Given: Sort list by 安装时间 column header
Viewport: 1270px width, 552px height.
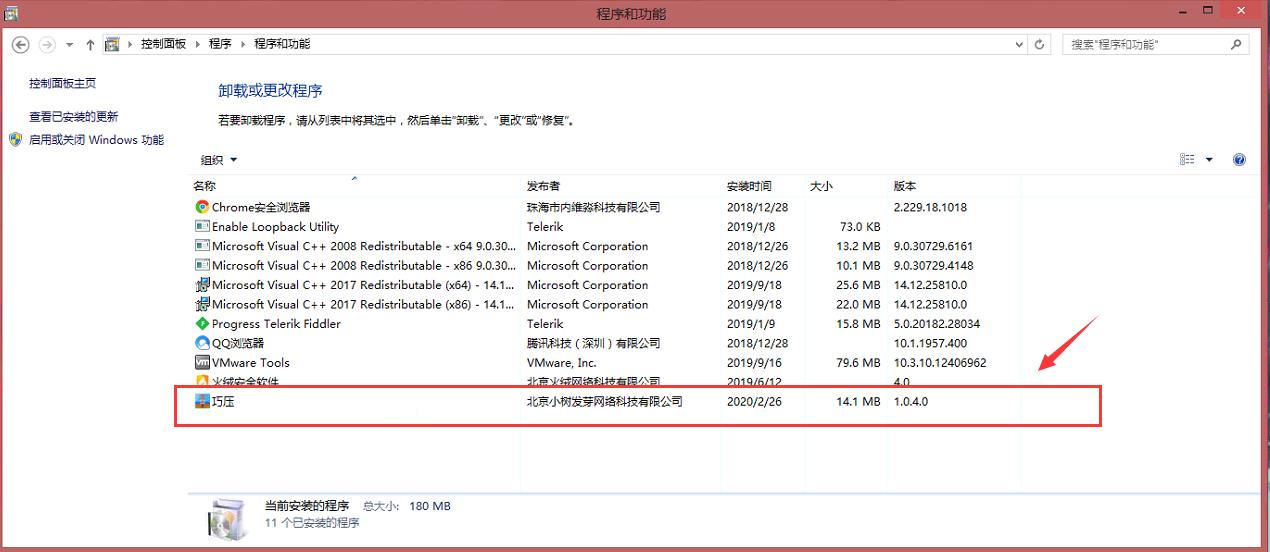Looking at the screenshot, I should pos(749,186).
